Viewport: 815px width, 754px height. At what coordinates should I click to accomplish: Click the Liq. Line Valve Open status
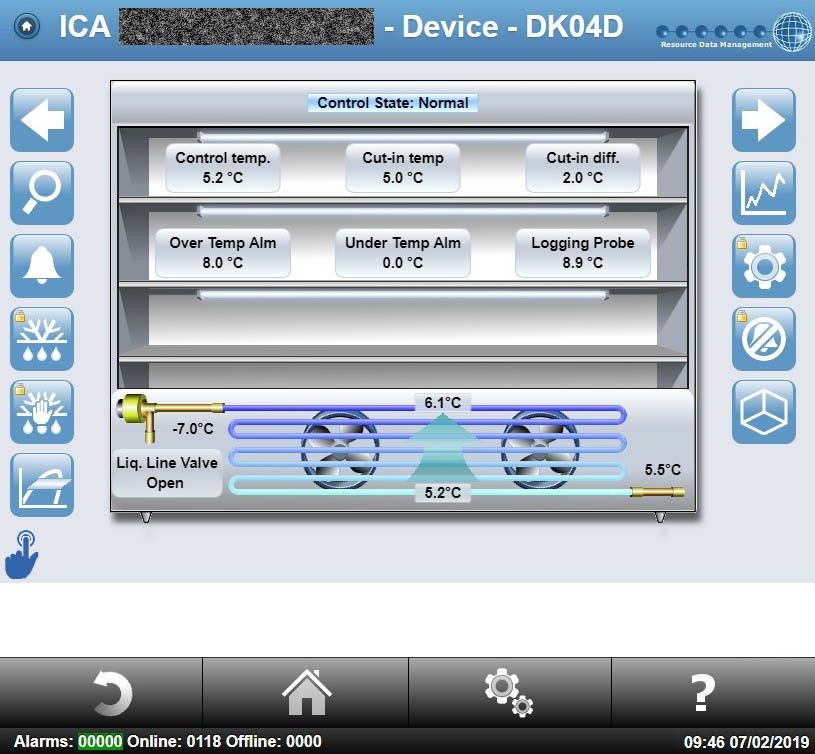coord(166,473)
